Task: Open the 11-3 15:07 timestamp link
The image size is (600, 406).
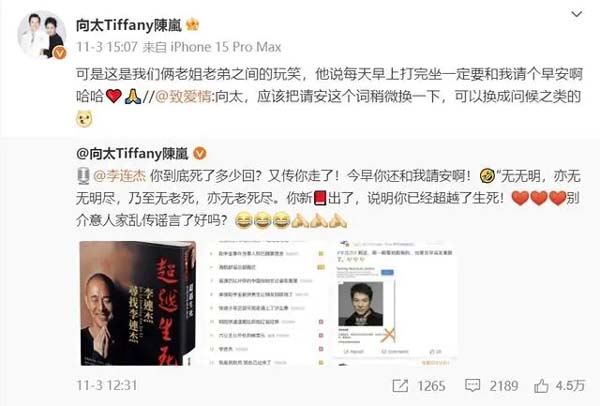Action: point(107,47)
